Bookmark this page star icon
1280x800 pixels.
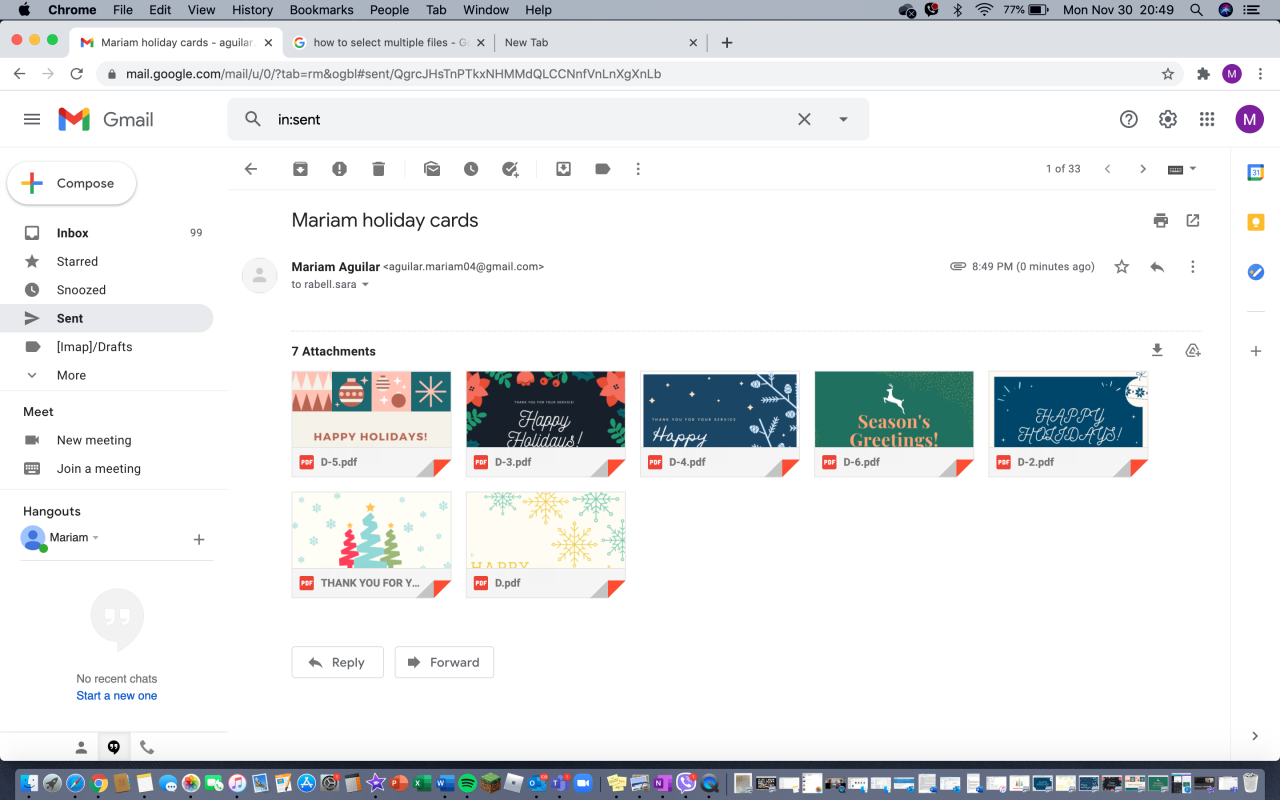(1168, 74)
